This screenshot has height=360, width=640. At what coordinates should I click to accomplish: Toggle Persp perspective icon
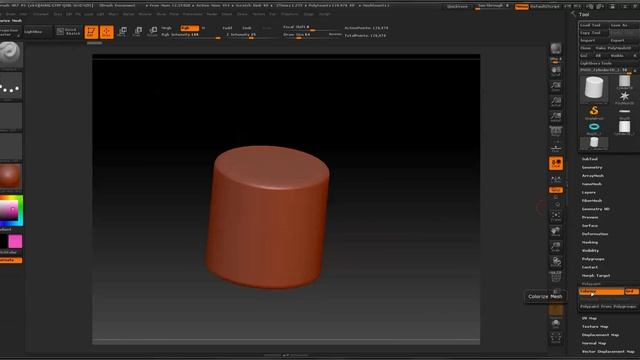pyautogui.click(x=556, y=132)
